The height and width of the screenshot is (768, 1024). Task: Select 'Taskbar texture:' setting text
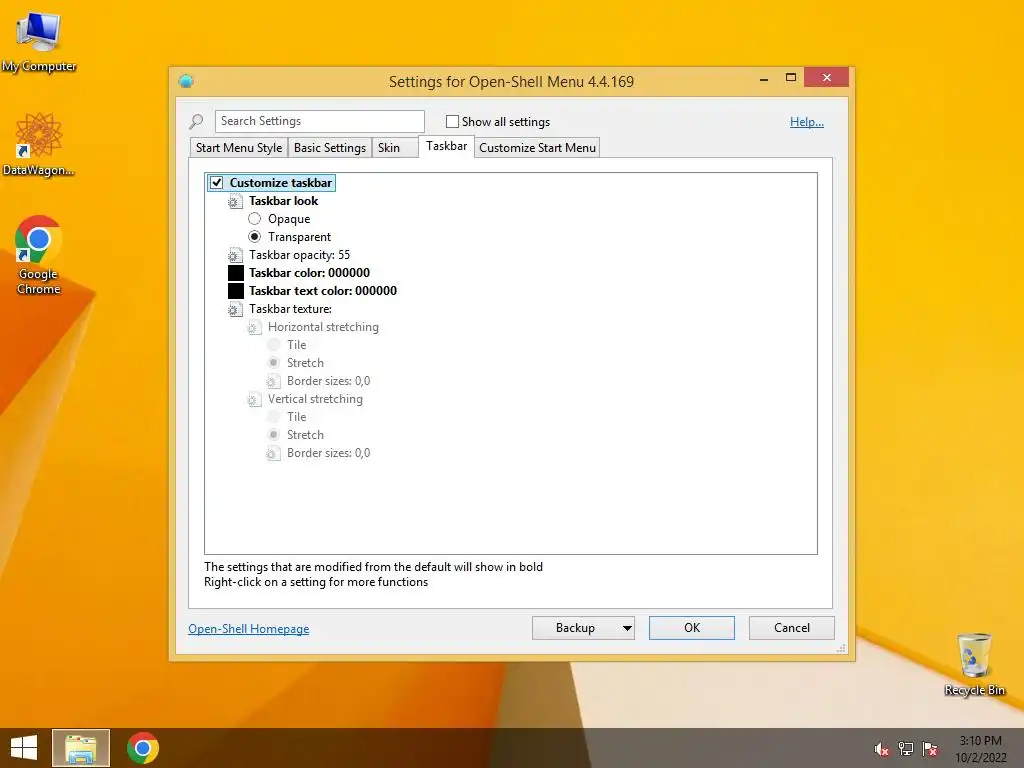(290, 309)
